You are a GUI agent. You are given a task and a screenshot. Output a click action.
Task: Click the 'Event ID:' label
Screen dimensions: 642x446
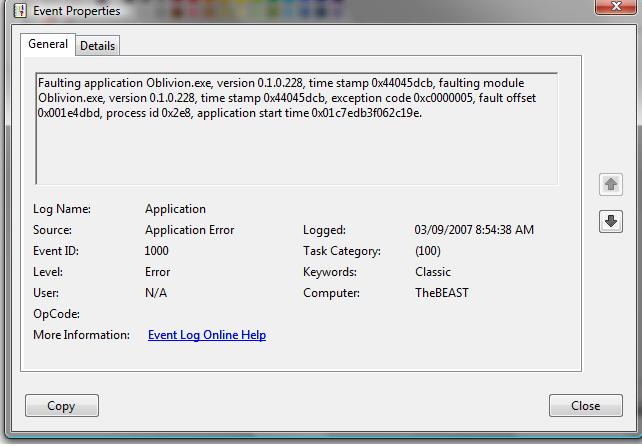coord(56,251)
